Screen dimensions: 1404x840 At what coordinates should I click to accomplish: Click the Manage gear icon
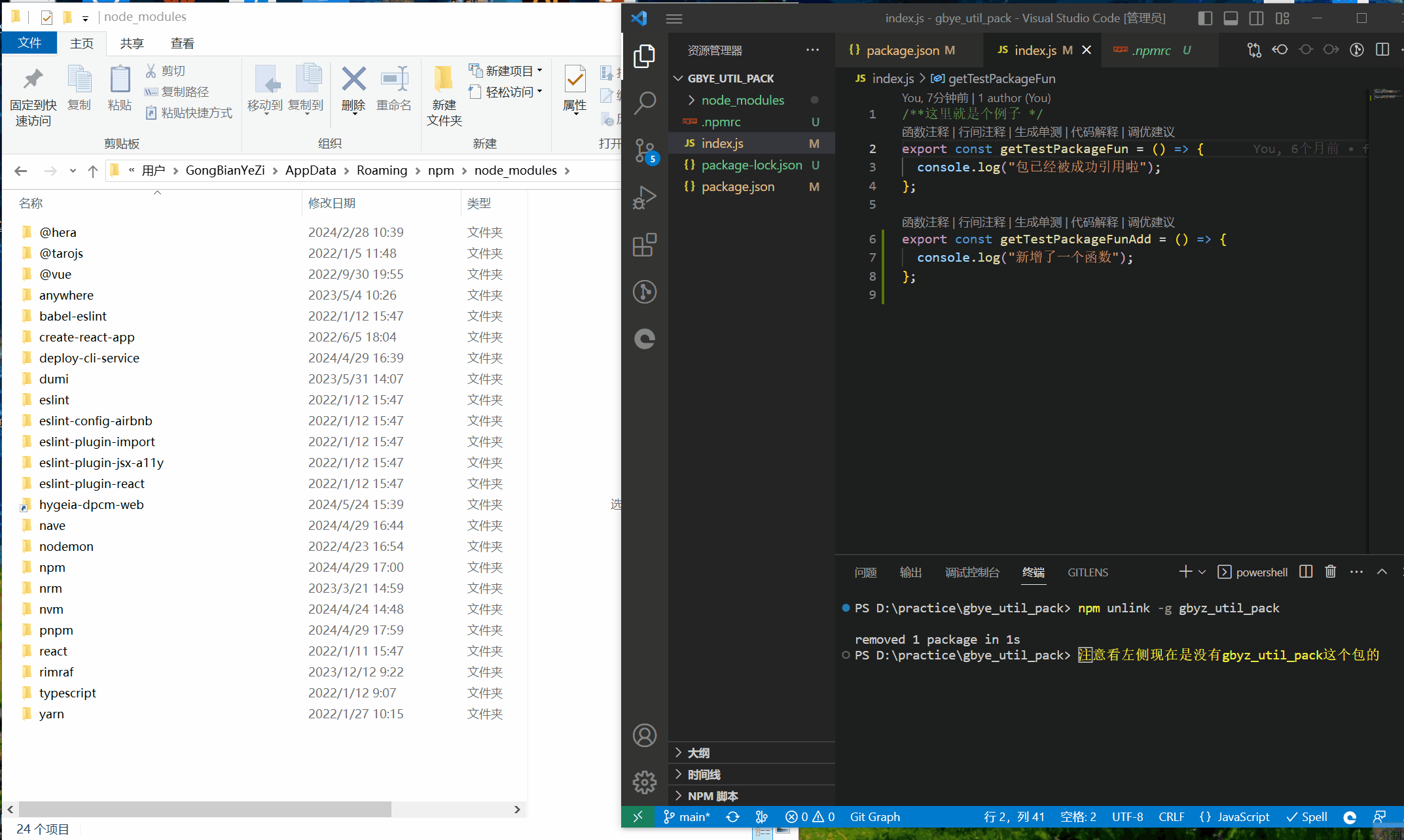645,782
